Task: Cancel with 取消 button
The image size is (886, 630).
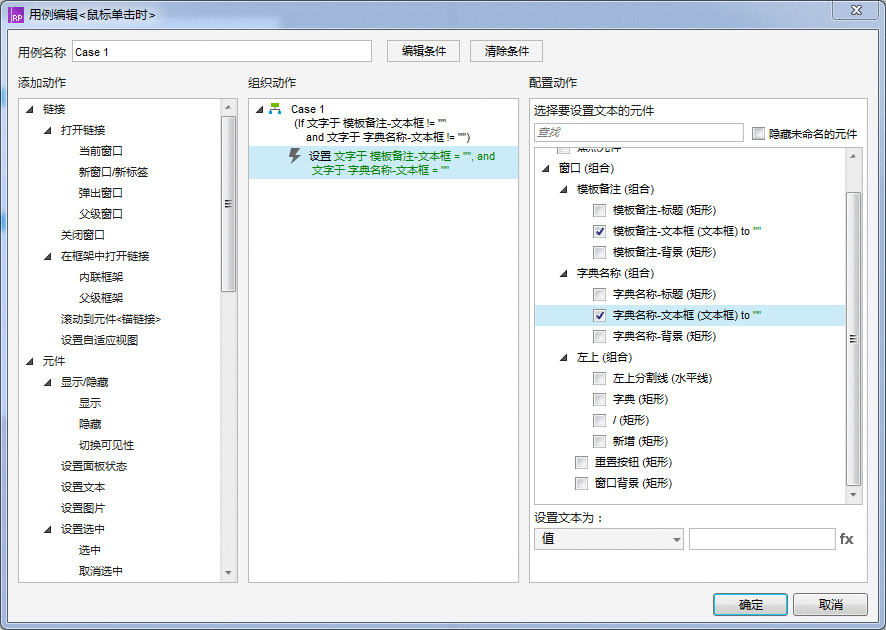Action: coord(831,605)
